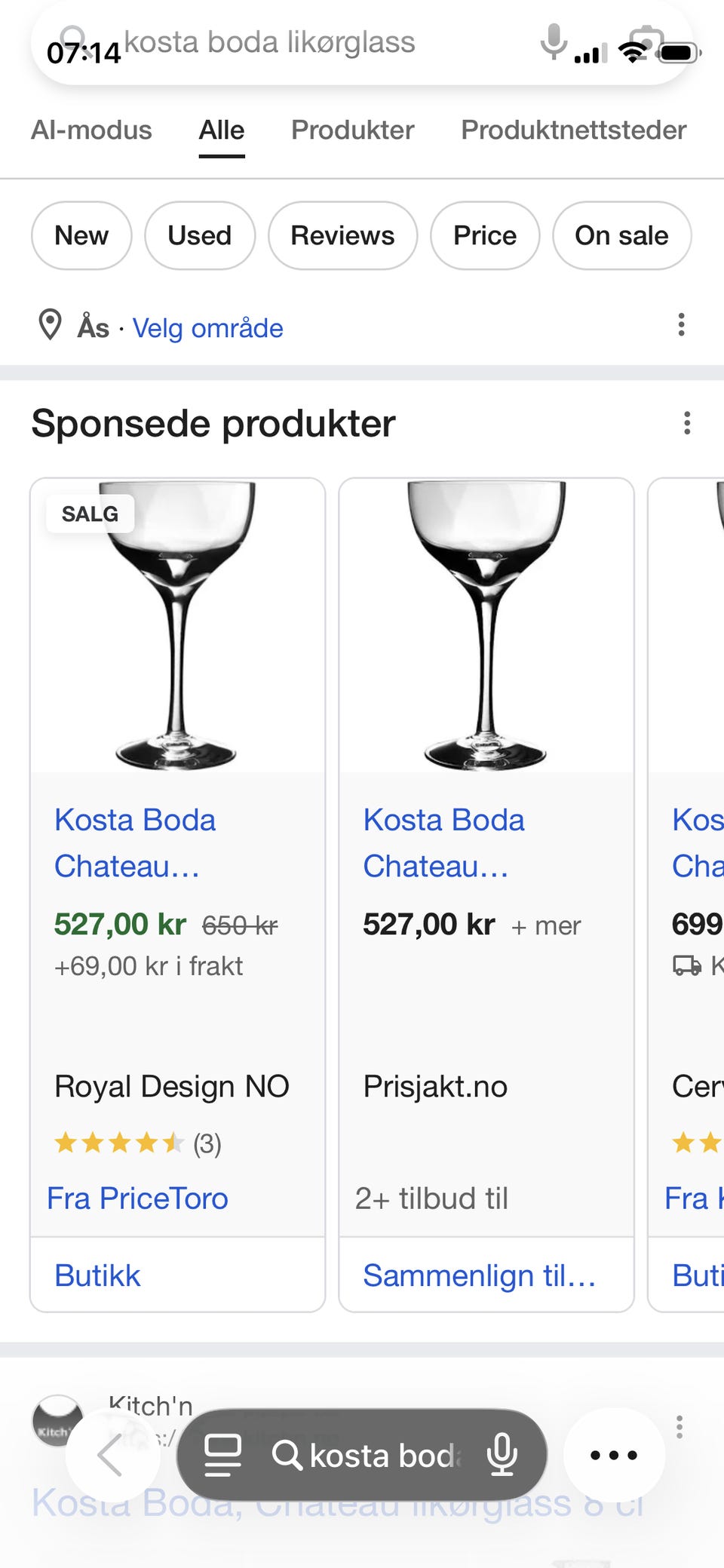Image resolution: width=724 pixels, height=1568 pixels.
Task: Click the Velg område link
Action: 207,328
